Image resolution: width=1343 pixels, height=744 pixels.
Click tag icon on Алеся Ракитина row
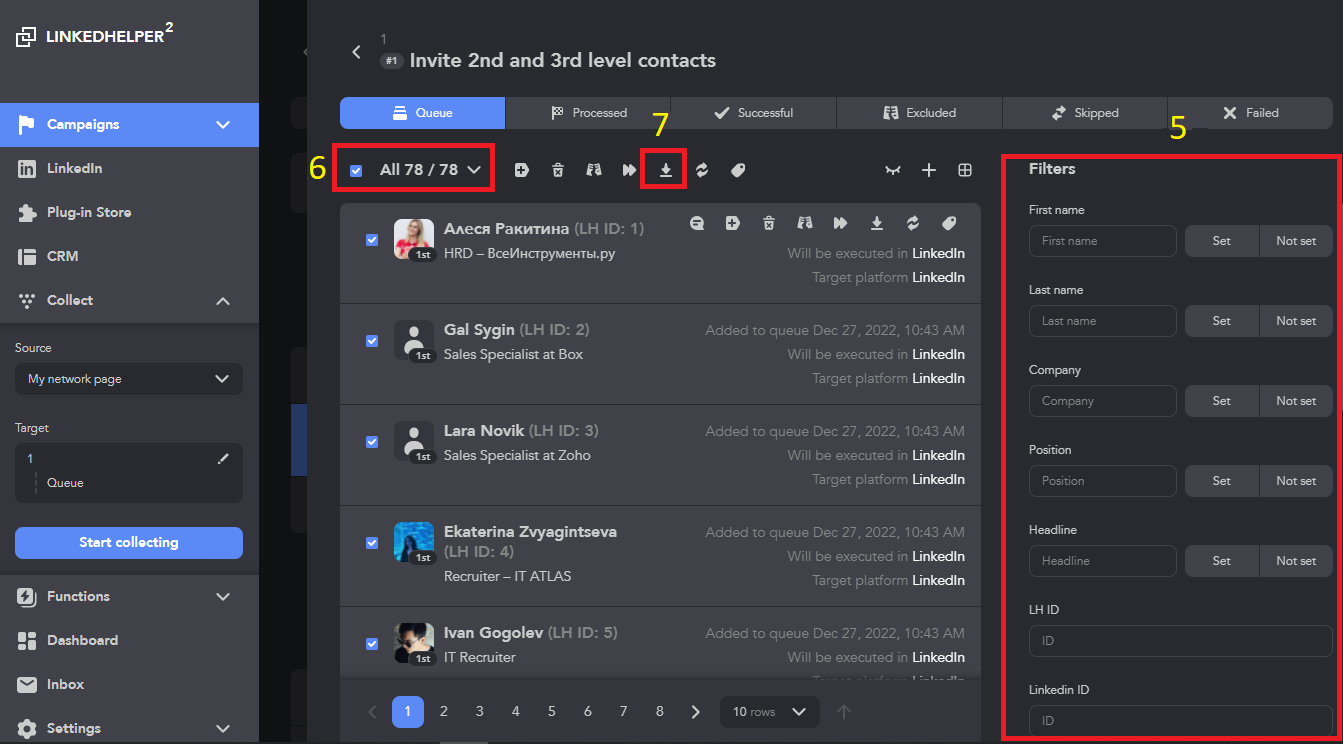tap(949, 223)
